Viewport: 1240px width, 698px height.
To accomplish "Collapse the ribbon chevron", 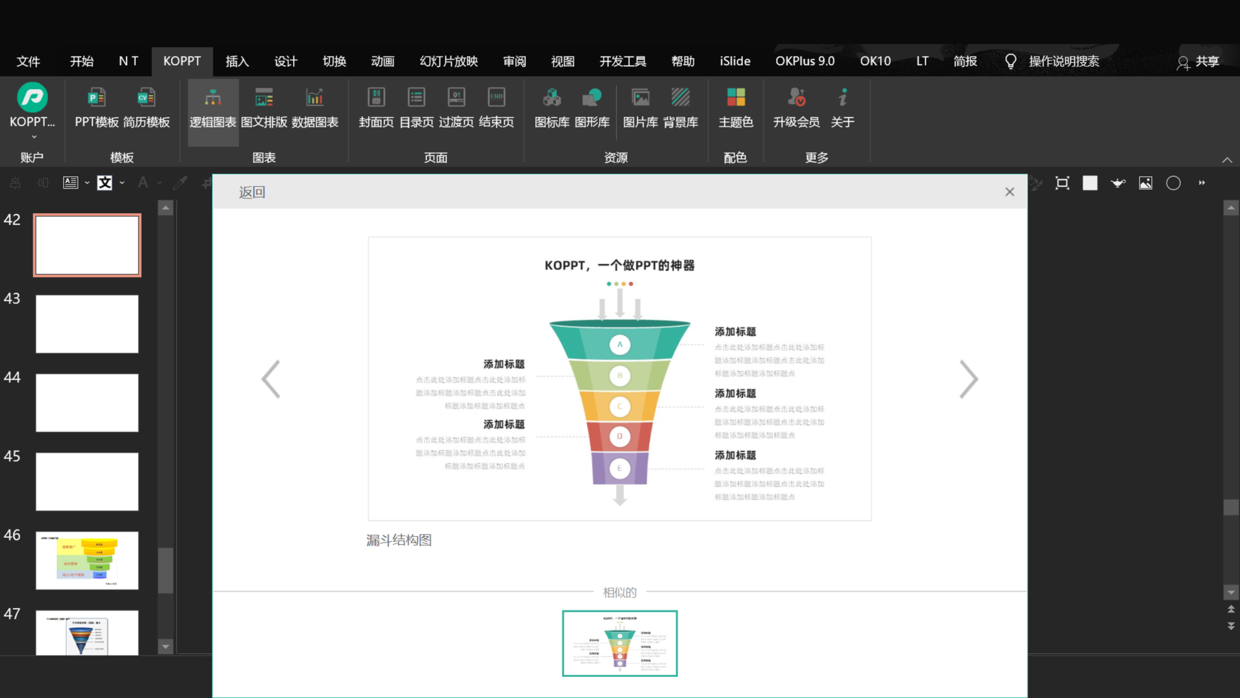I will click(1227, 160).
